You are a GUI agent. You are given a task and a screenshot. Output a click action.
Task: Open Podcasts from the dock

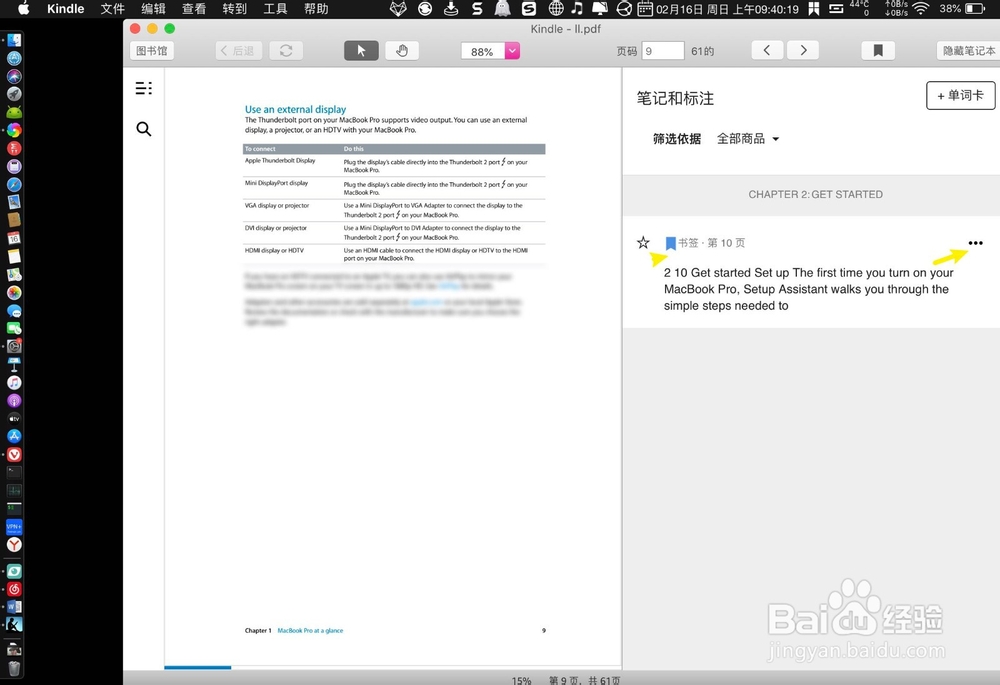(14, 401)
